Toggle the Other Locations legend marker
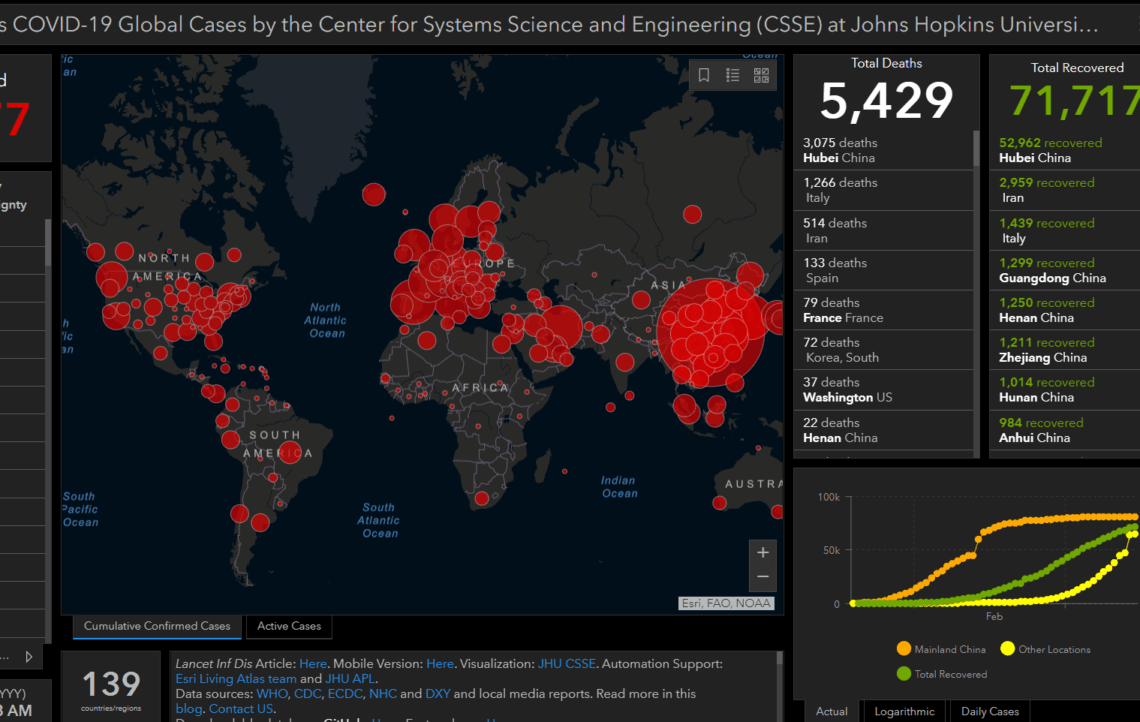 coord(1008,649)
